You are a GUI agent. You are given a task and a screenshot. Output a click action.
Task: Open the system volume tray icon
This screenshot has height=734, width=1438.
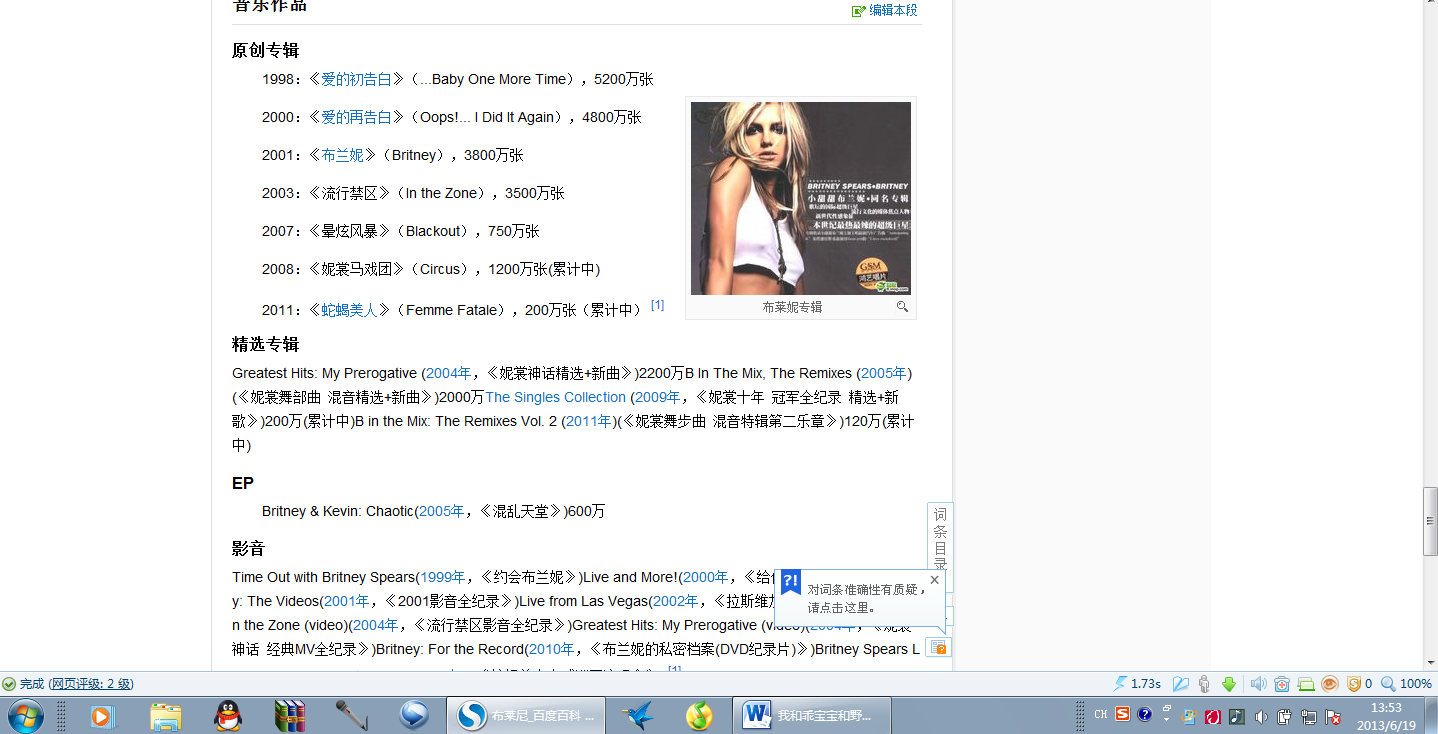pos(1261,716)
